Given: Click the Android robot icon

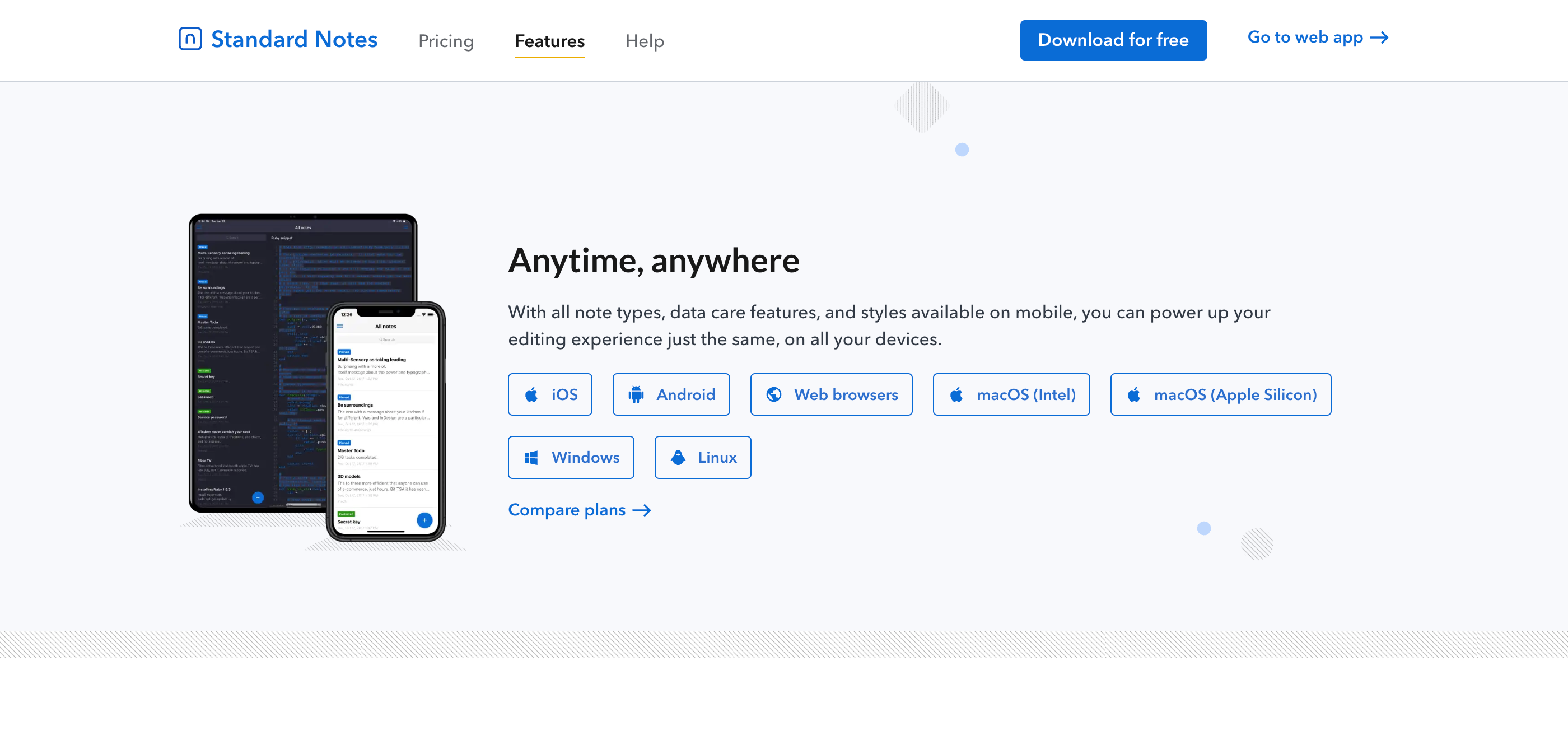Looking at the screenshot, I should [636, 394].
